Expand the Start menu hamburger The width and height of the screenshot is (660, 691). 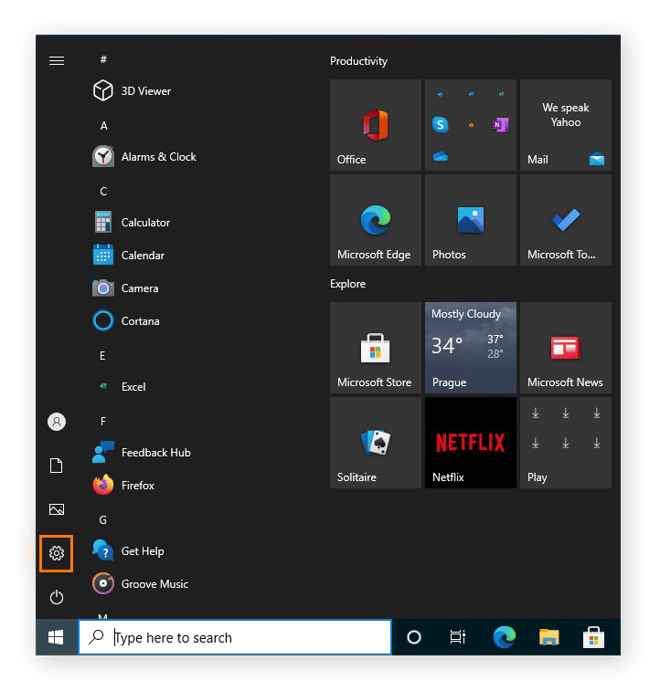click(56, 60)
